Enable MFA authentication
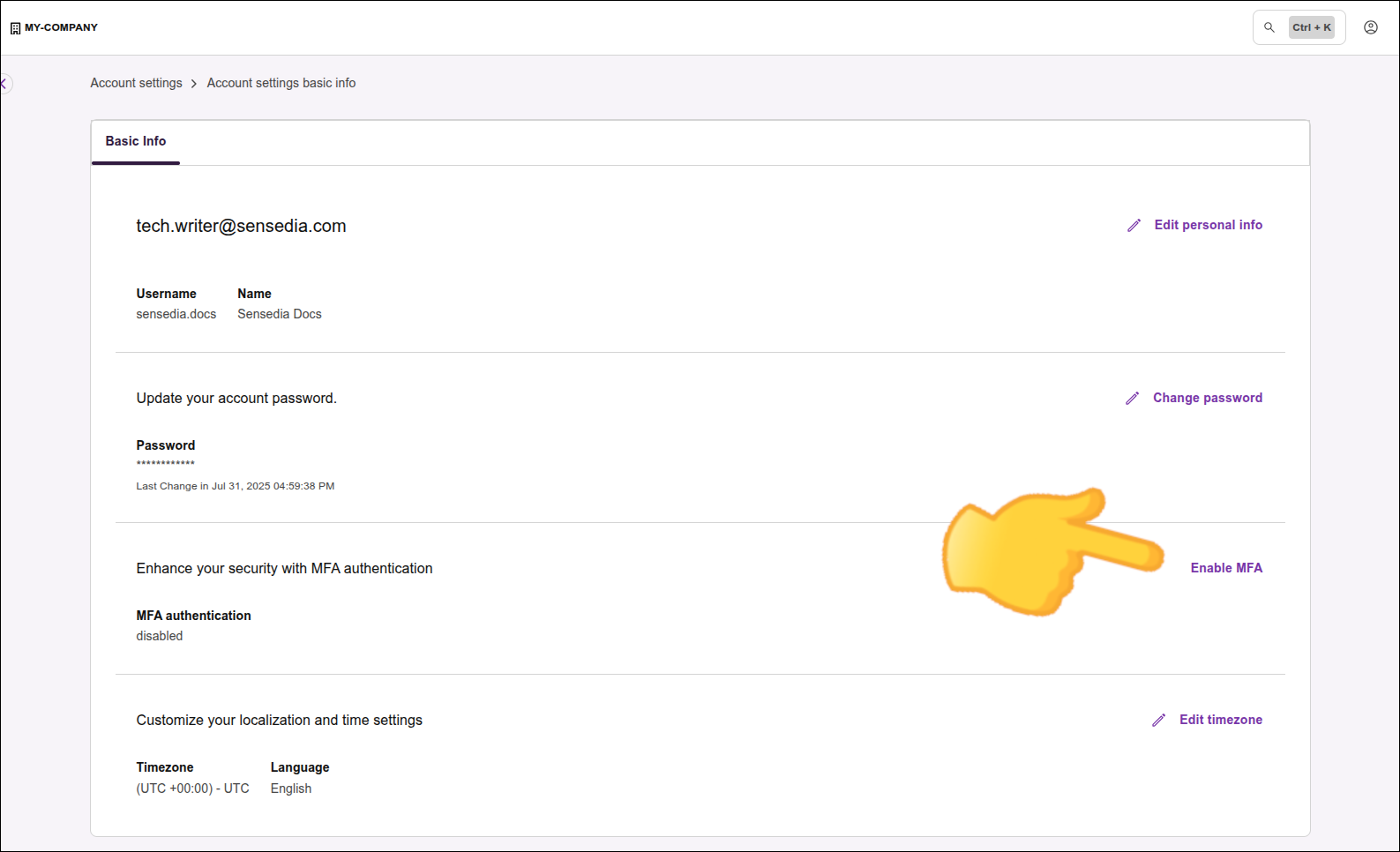Viewport: 1400px width, 852px height. [1225, 568]
